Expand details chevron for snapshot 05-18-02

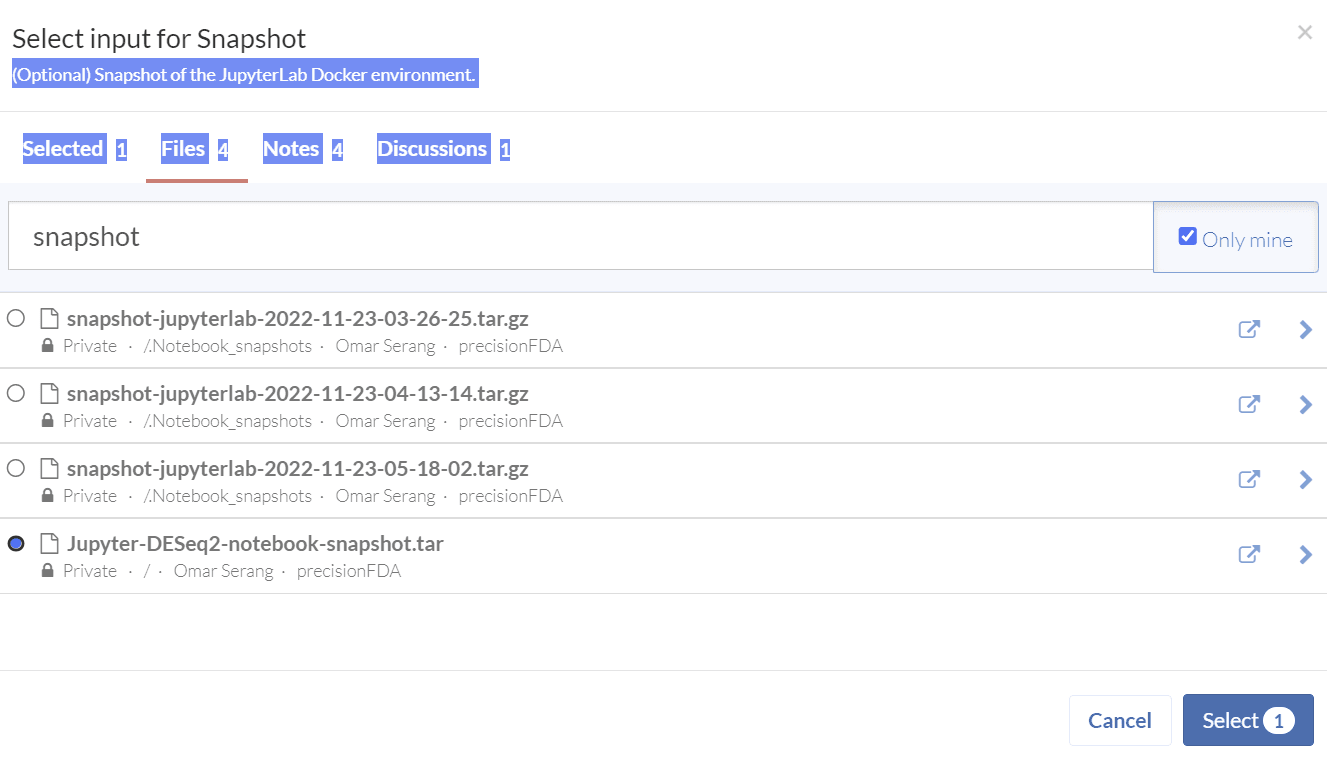tap(1305, 479)
